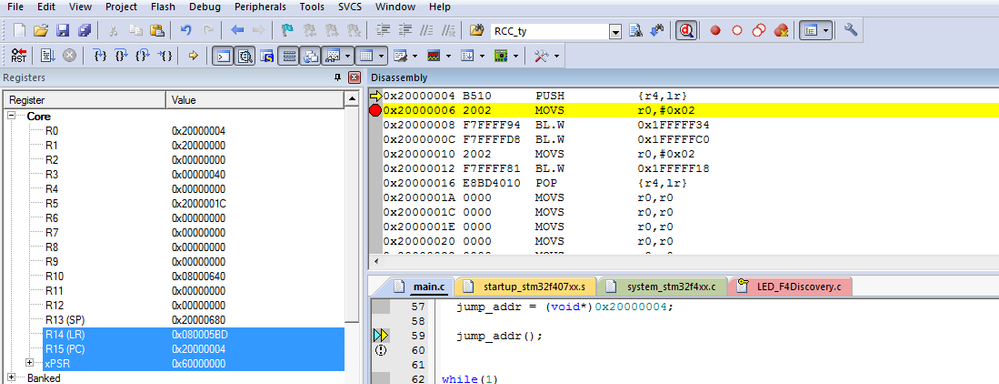Image resolution: width=999 pixels, height=384 pixels.
Task: Click the Register column header
Action: click(x=85, y=100)
